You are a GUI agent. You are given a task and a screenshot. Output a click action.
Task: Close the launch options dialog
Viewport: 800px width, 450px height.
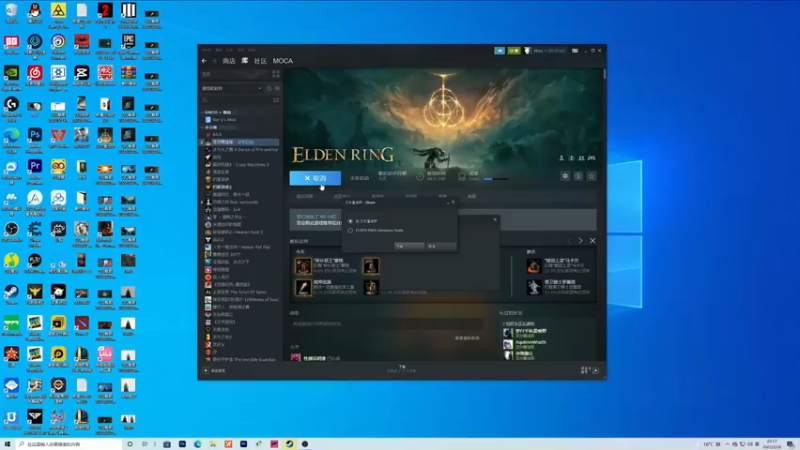pyautogui.click(x=453, y=203)
